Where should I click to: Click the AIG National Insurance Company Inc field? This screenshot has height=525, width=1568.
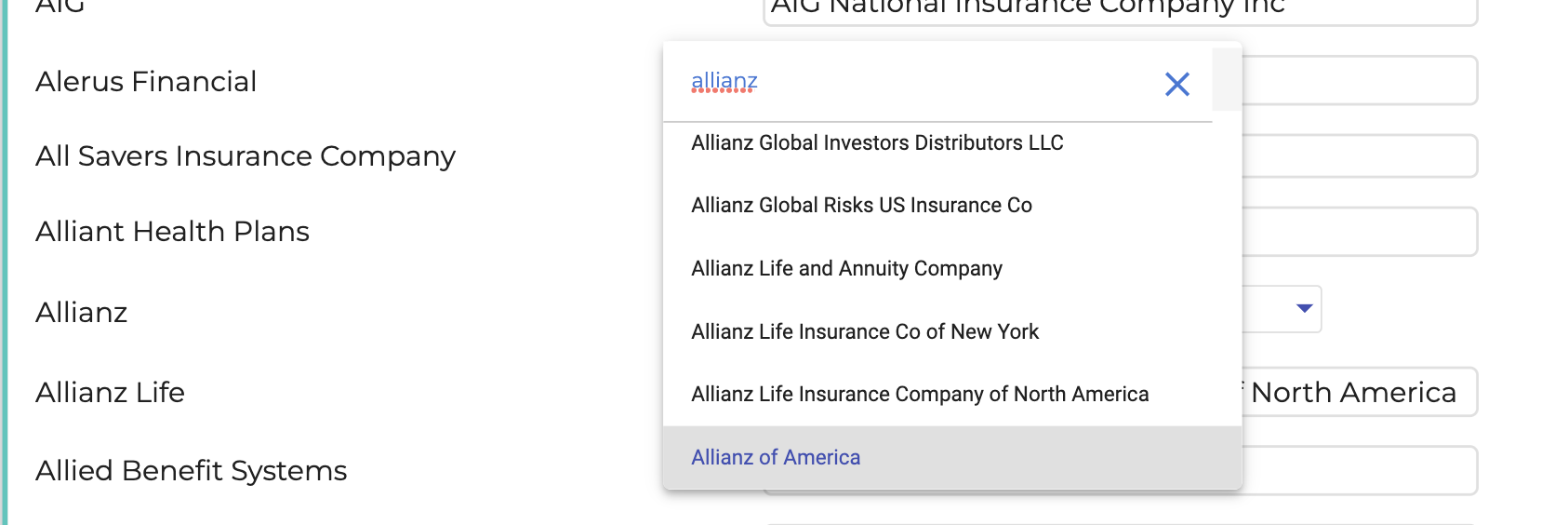coord(1116,9)
